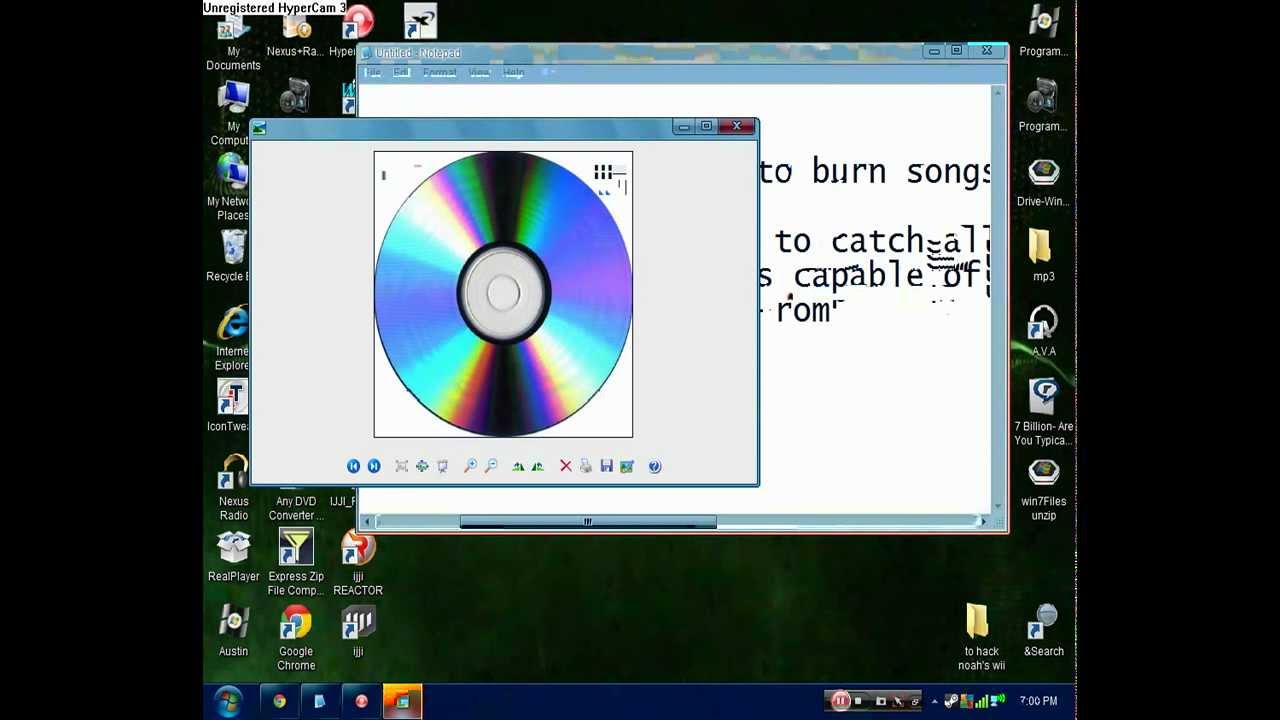Select the My Documents desktop icon
1280x720 pixels.
(233, 40)
